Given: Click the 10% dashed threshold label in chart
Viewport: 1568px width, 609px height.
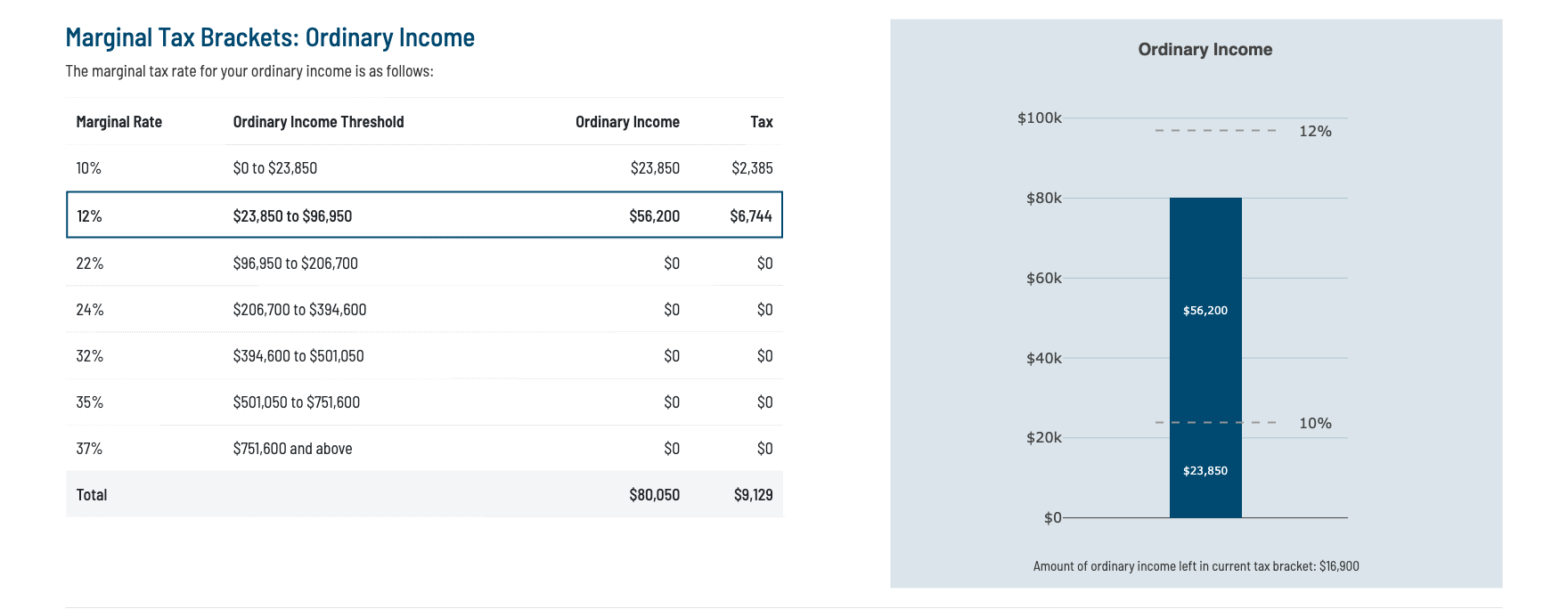Looking at the screenshot, I should (1315, 424).
